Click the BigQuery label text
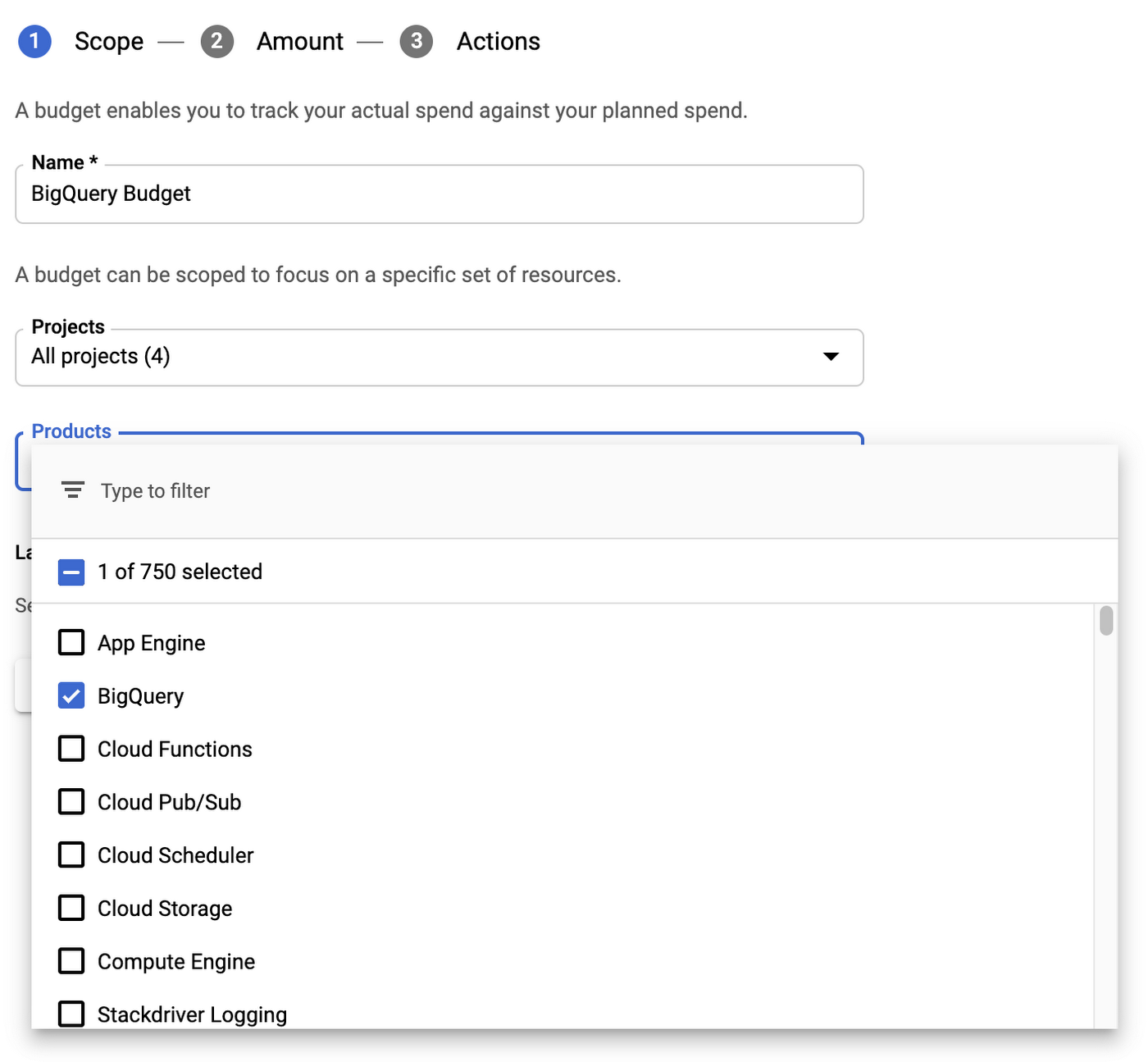Screen dimensions: 1148x1062 pyautogui.click(x=141, y=696)
